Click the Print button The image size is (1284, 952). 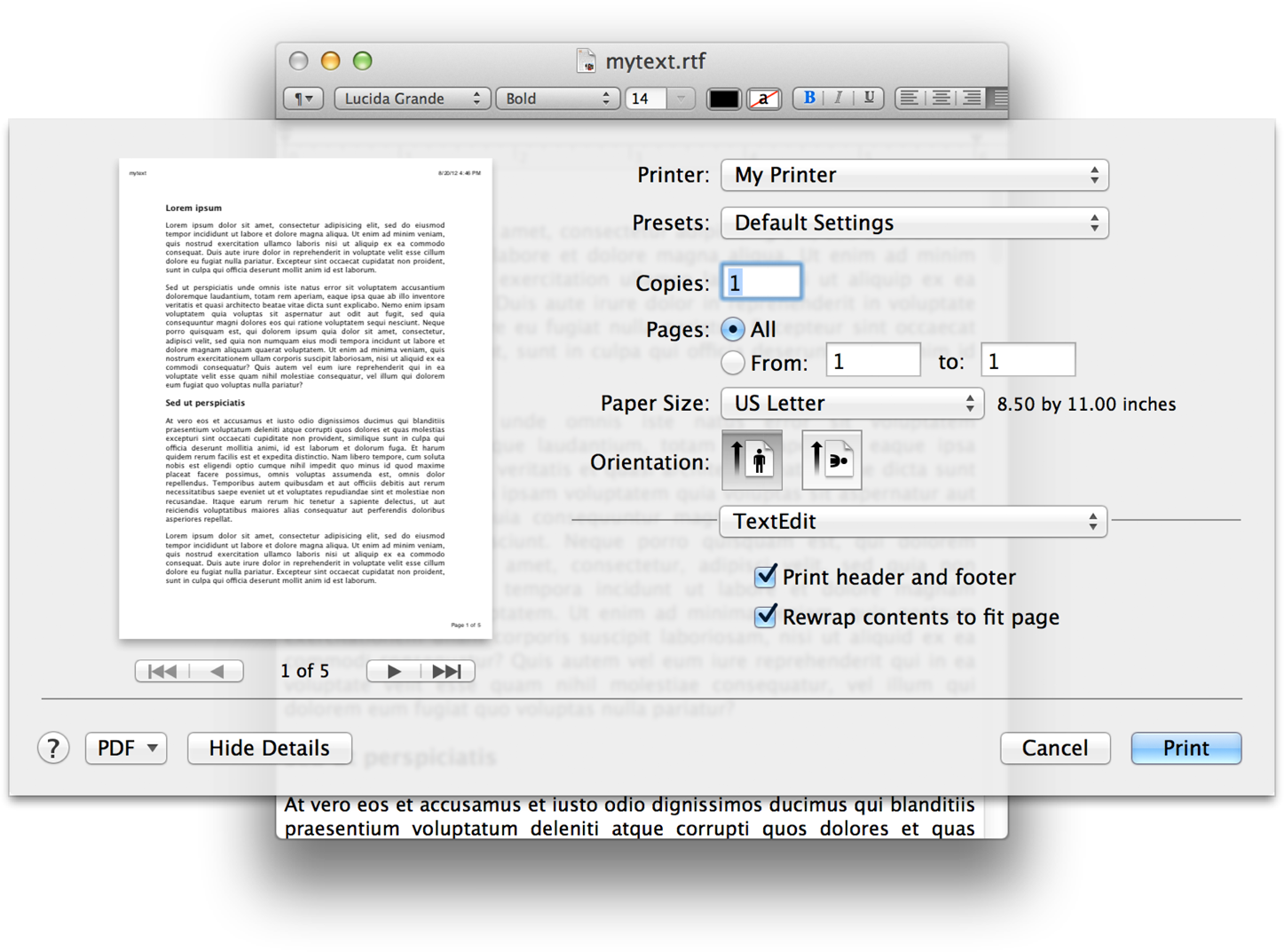point(1186,749)
